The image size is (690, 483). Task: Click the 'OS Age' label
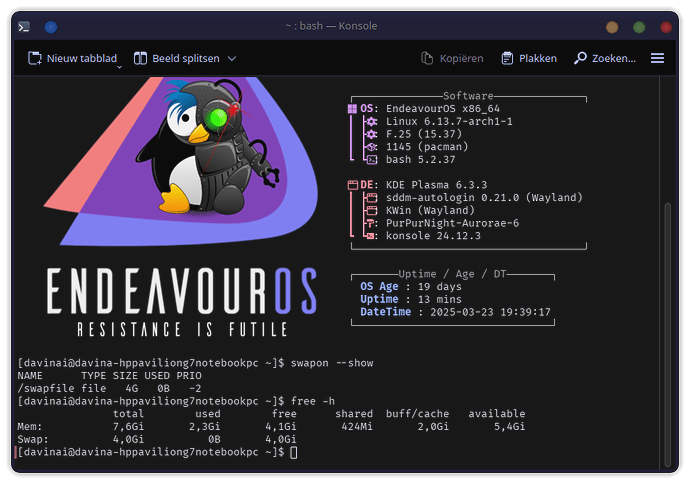[379, 286]
